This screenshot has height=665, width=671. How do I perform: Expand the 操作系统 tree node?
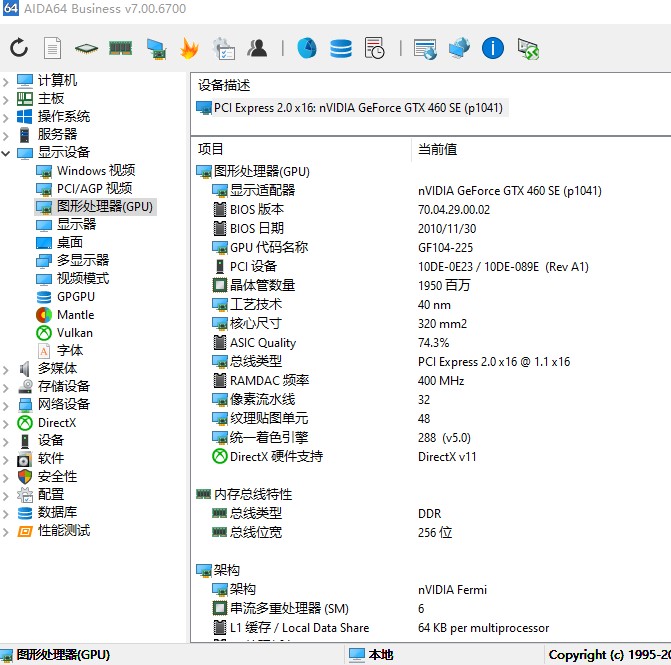pos(6,117)
